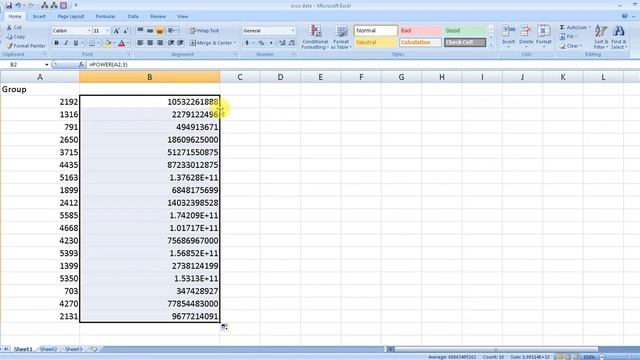
Task: Apply the Good cell style
Action: (x=465, y=31)
